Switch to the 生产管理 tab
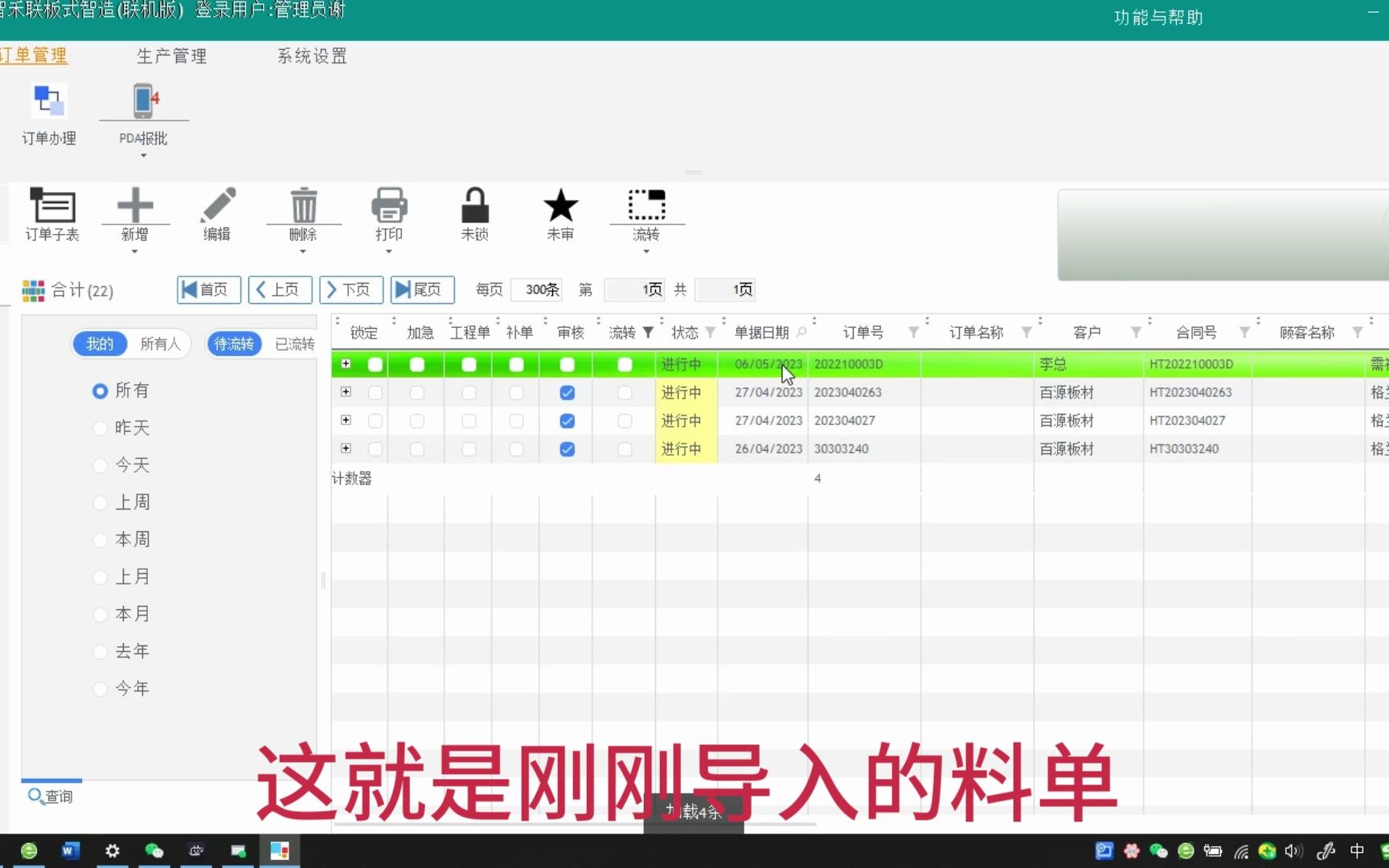 pyautogui.click(x=172, y=55)
